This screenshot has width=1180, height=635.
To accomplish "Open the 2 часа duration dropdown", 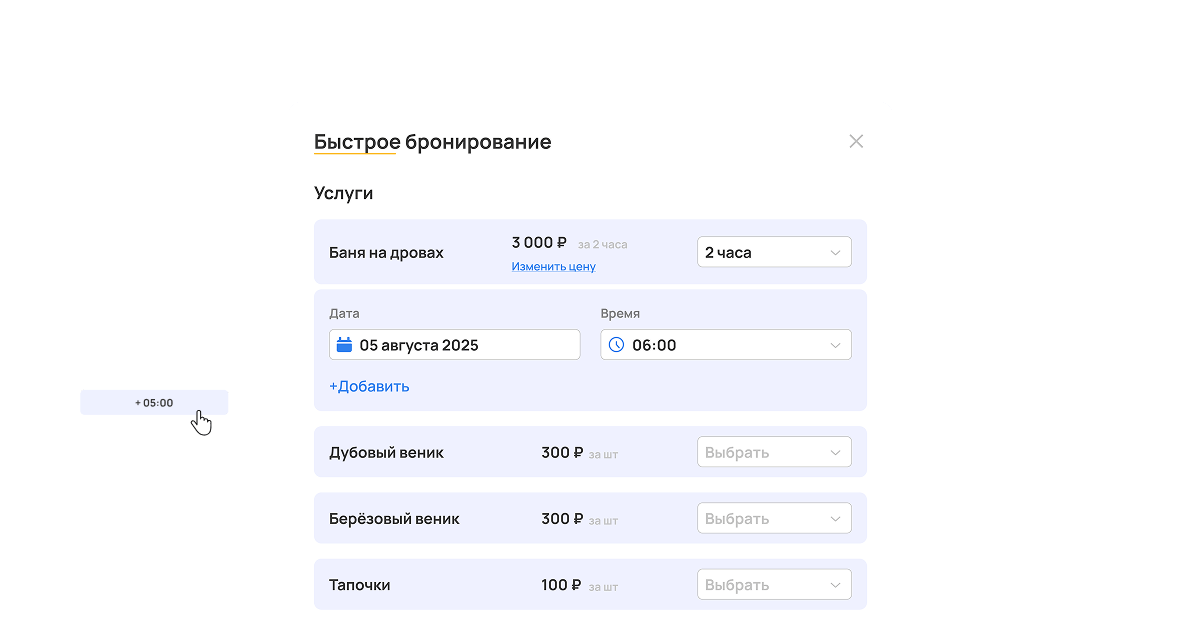I will coord(774,252).
